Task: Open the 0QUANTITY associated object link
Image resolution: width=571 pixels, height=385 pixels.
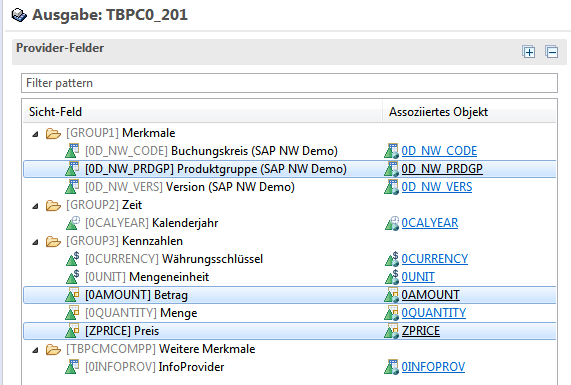Action: click(434, 313)
